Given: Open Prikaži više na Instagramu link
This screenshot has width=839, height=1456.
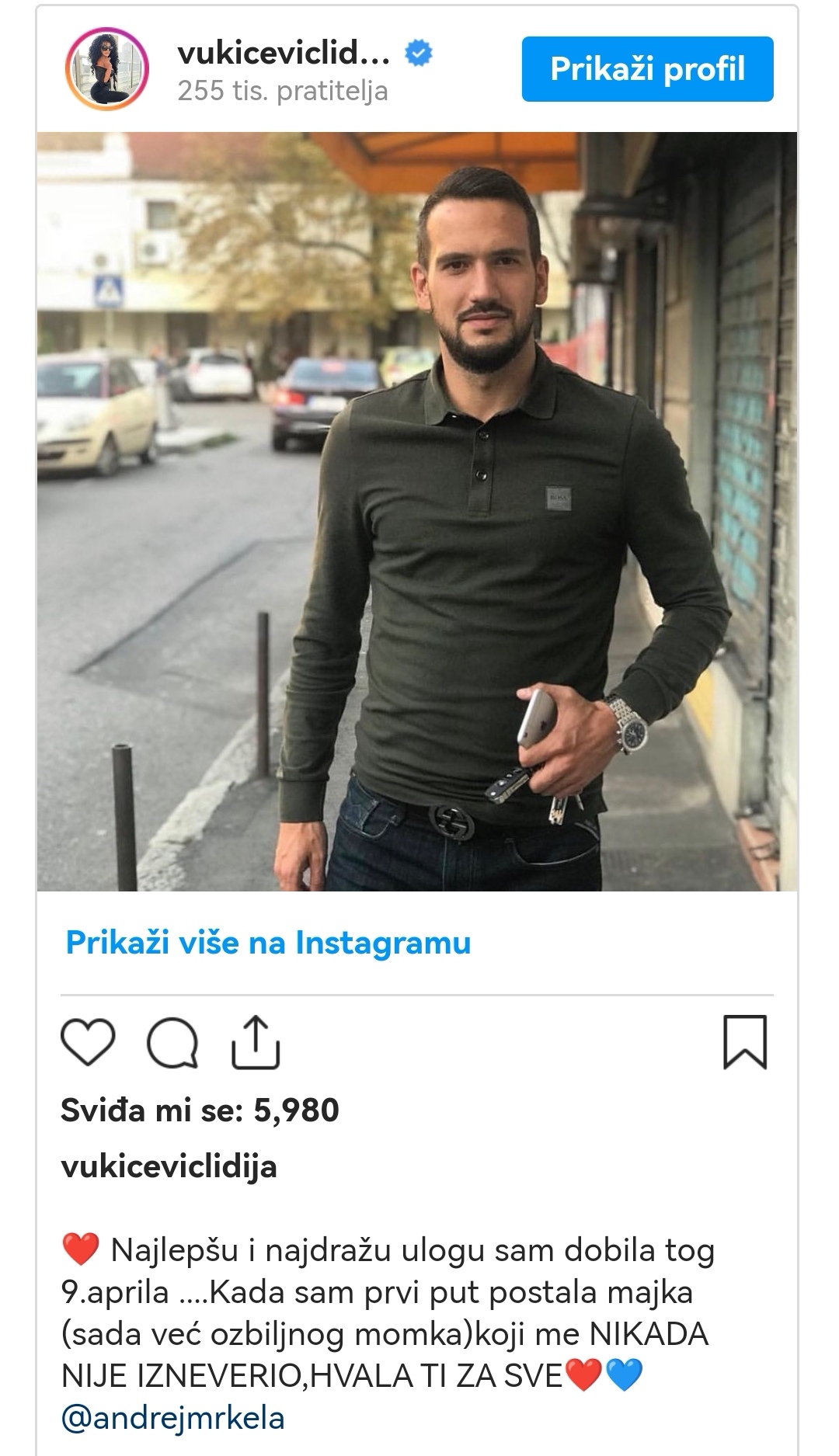Looking at the screenshot, I should click(268, 943).
